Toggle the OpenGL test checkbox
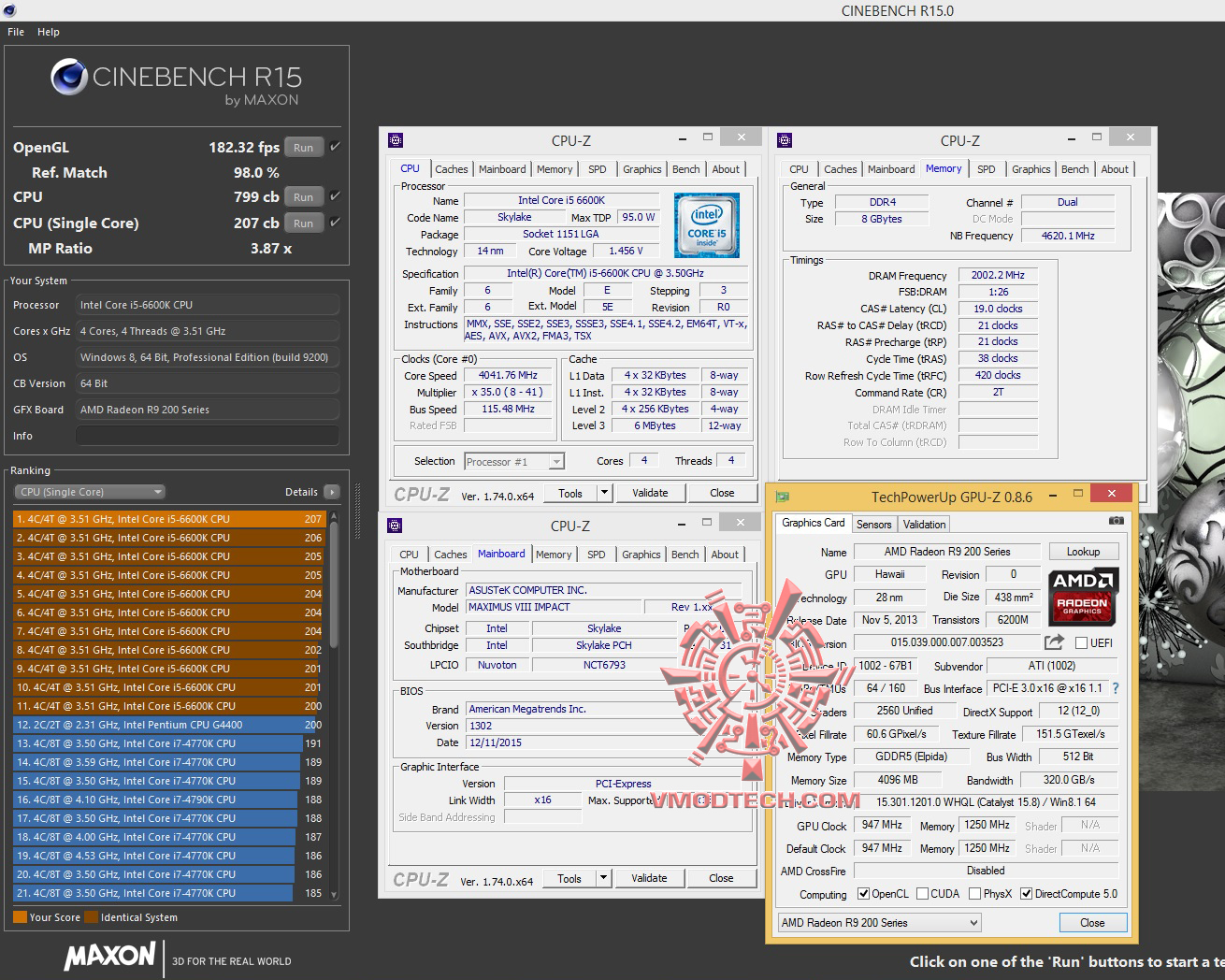 pos(335,147)
